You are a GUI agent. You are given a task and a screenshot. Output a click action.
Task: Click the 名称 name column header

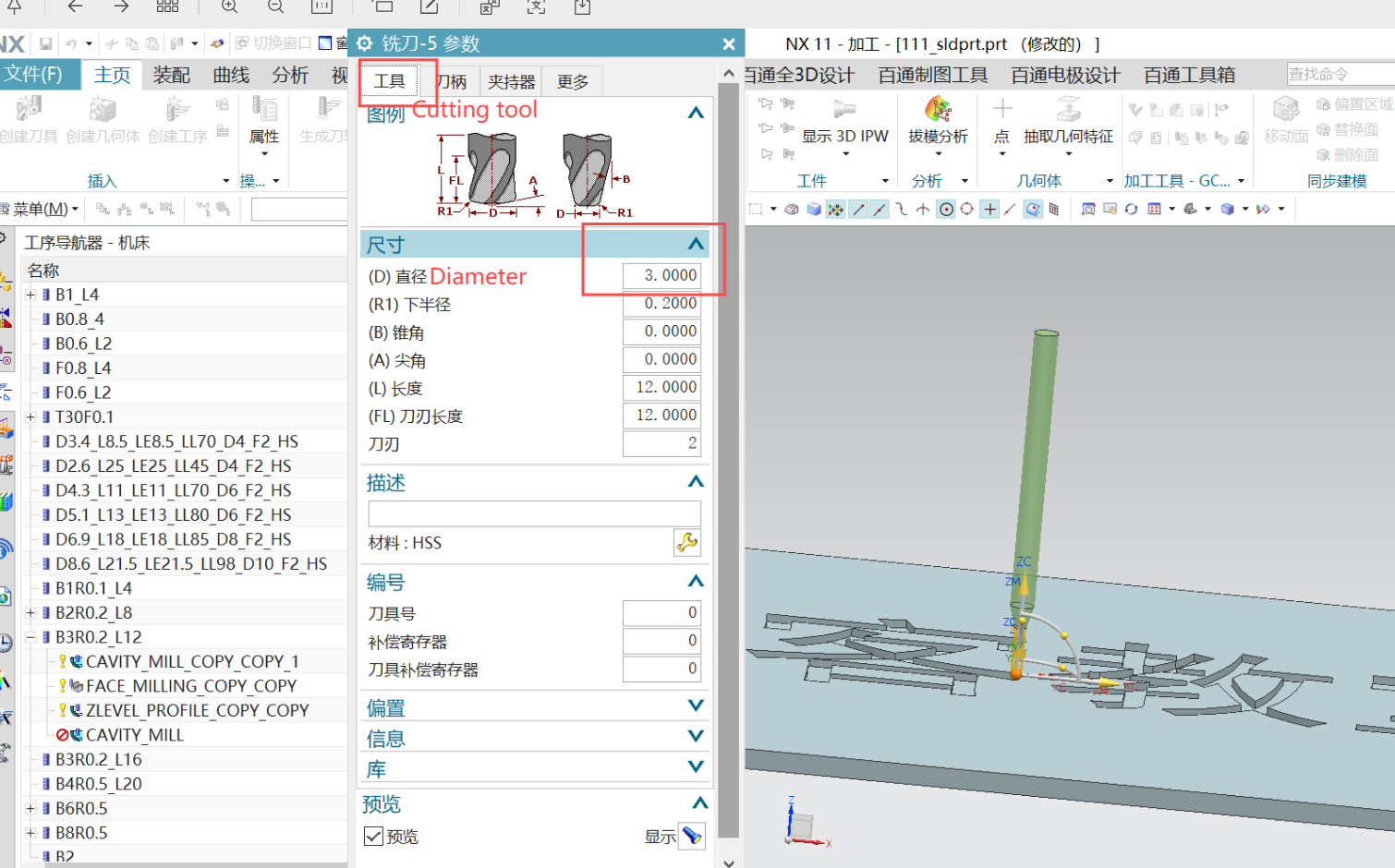43,271
